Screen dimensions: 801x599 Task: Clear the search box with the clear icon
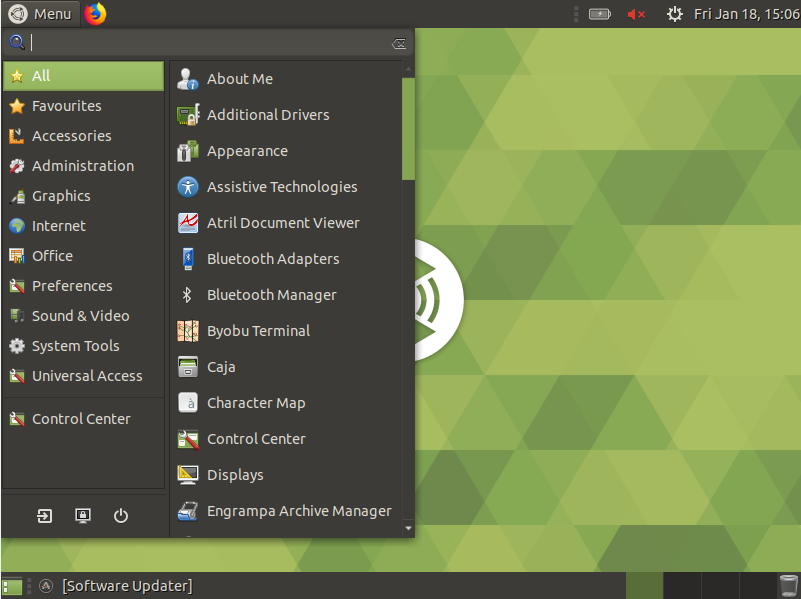click(398, 42)
